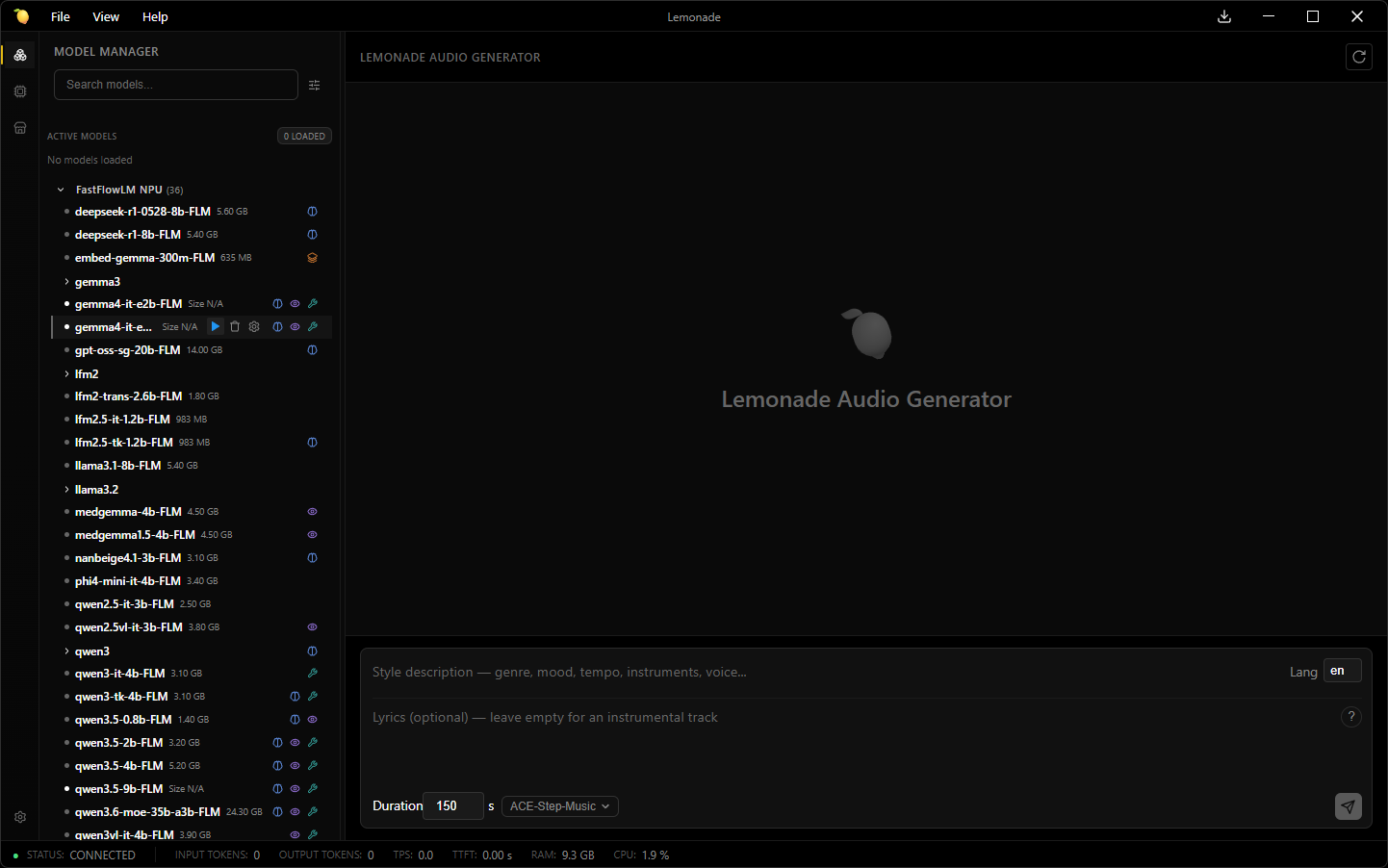Open the ACE-Step-Music model dropdown
Image resolution: width=1388 pixels, height=868 pixels.
(x=560, y=806)
